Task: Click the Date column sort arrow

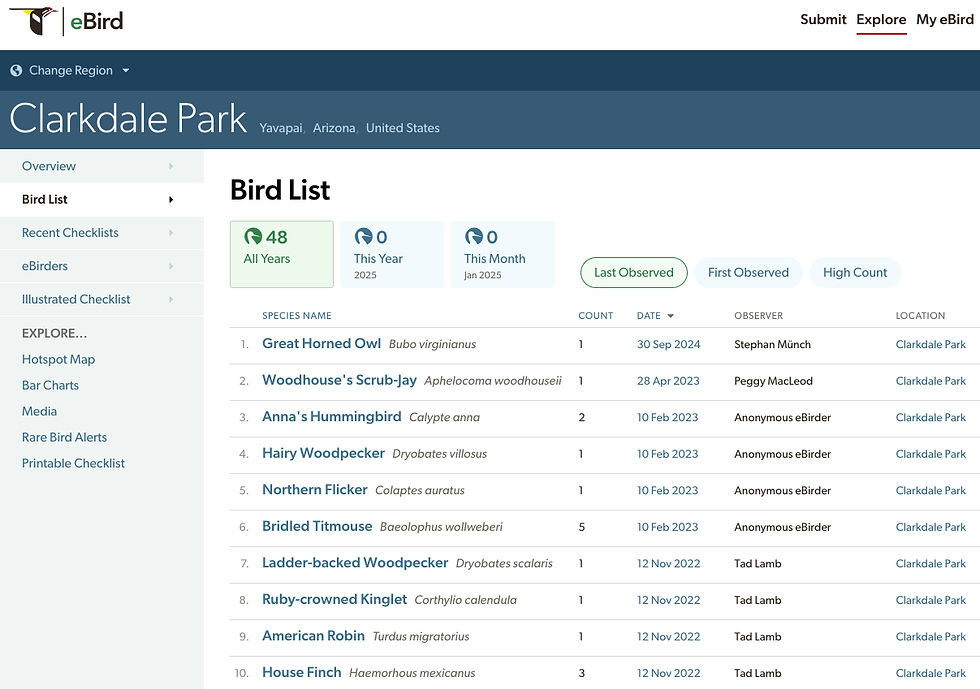Action: coord(670,316)
